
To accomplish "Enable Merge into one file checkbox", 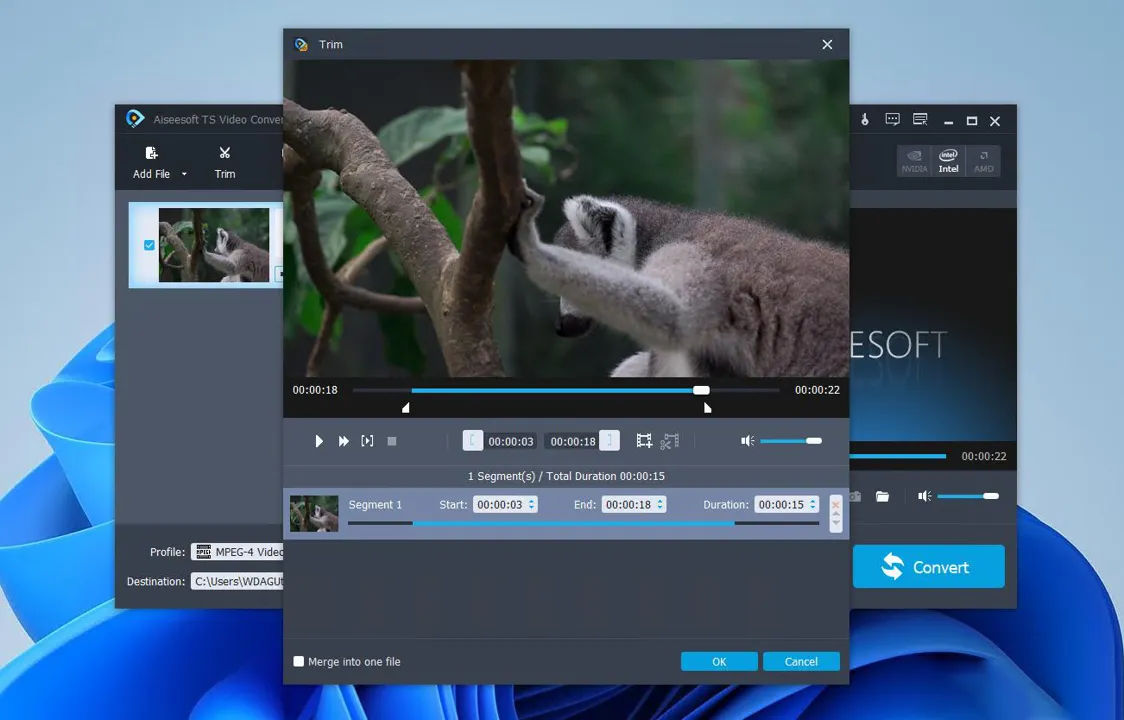I will (299, 661).
